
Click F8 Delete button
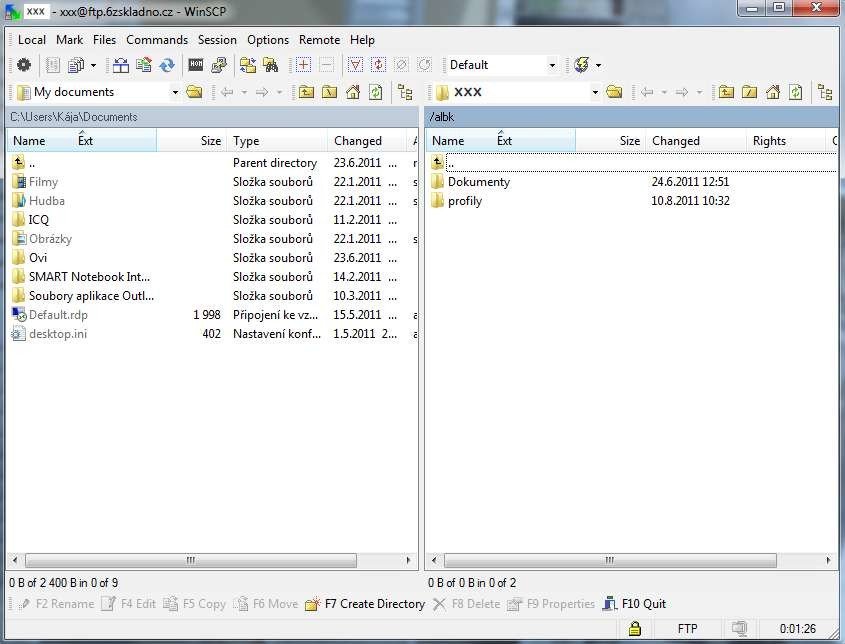pyautogui.click(x=467, y=604)
